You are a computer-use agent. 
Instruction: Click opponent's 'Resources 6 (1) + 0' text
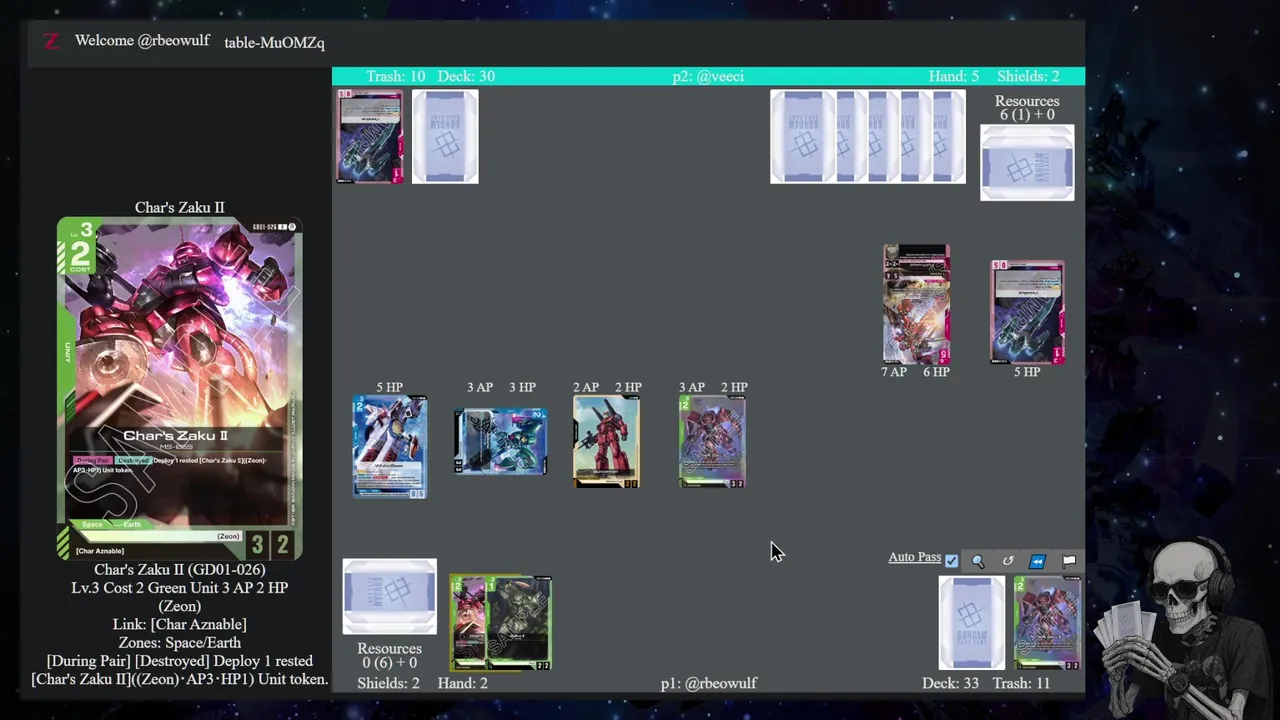[x=1027, y=108]
